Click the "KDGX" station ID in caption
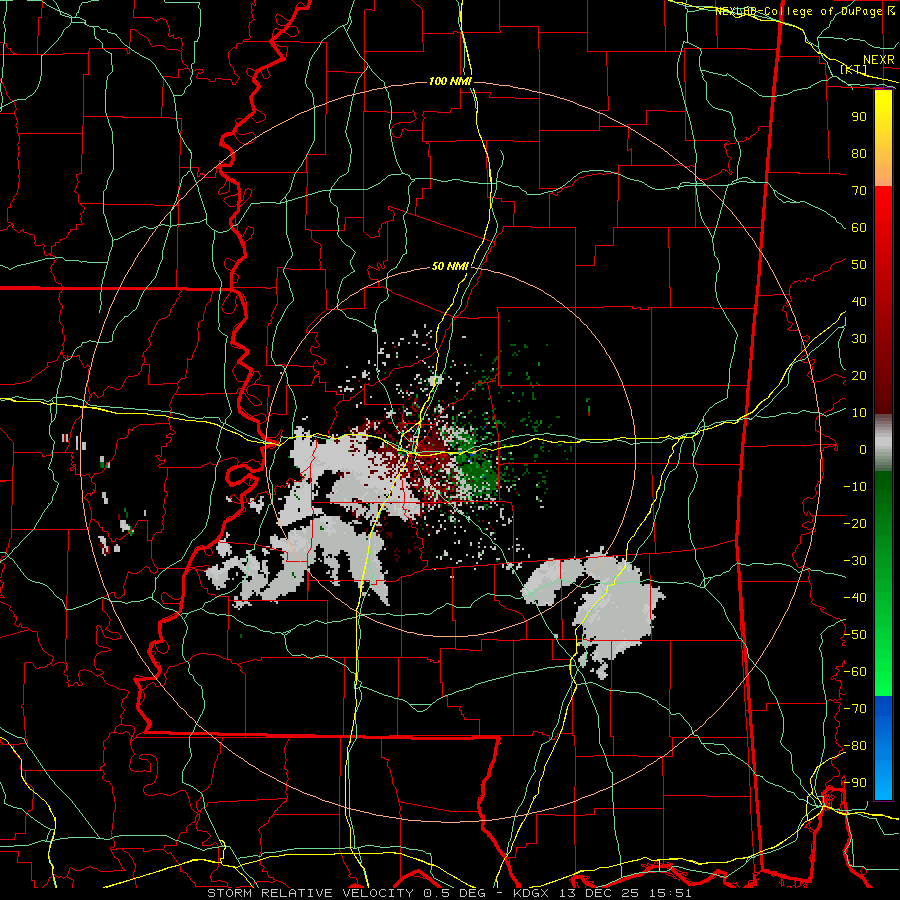 (529, 893)
